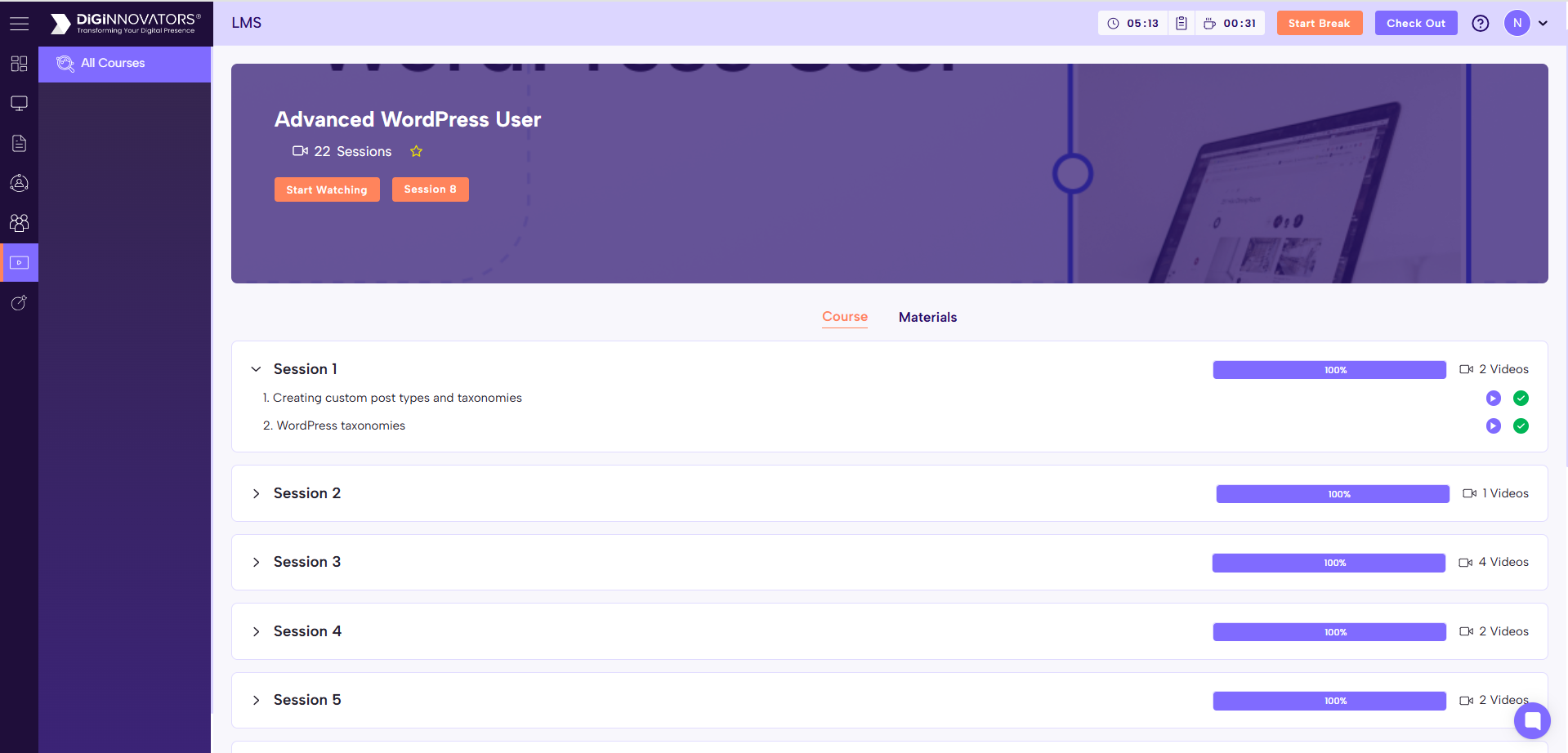Switch to the Materials tab
The width and height of the screenshot is (1568, 753).
927,317
